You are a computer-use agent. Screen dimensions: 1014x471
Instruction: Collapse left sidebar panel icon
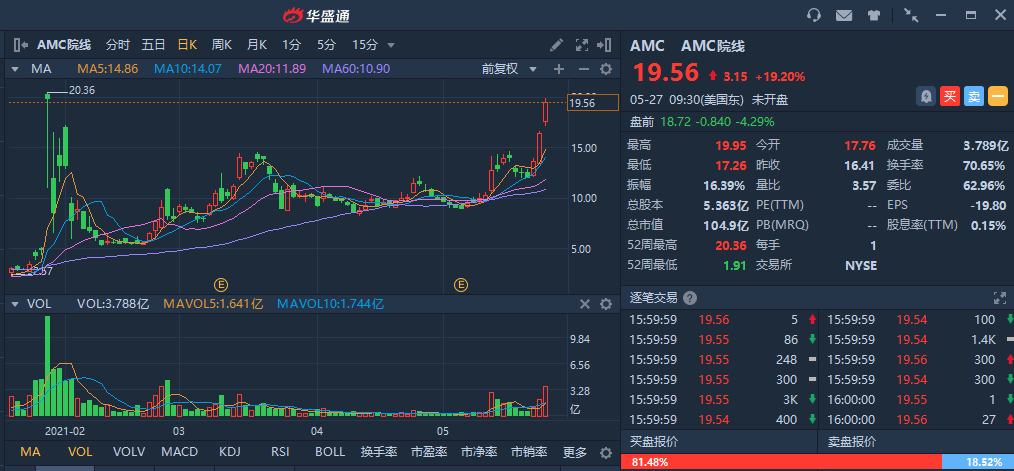[20, 45]
